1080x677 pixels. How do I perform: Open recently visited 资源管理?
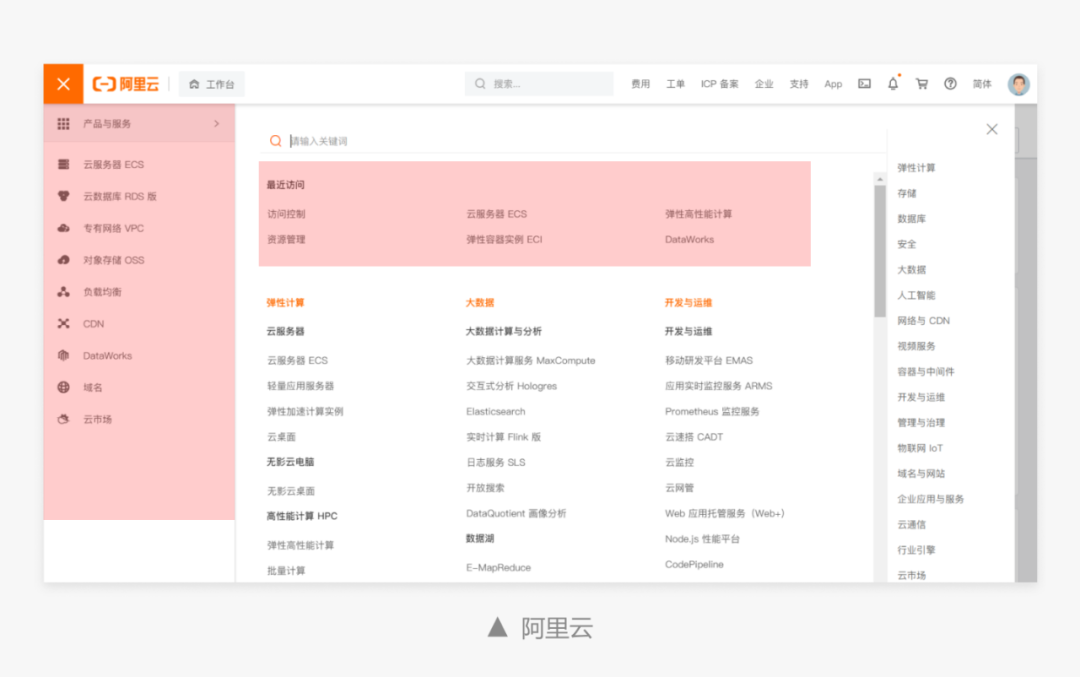coord(286,240)
